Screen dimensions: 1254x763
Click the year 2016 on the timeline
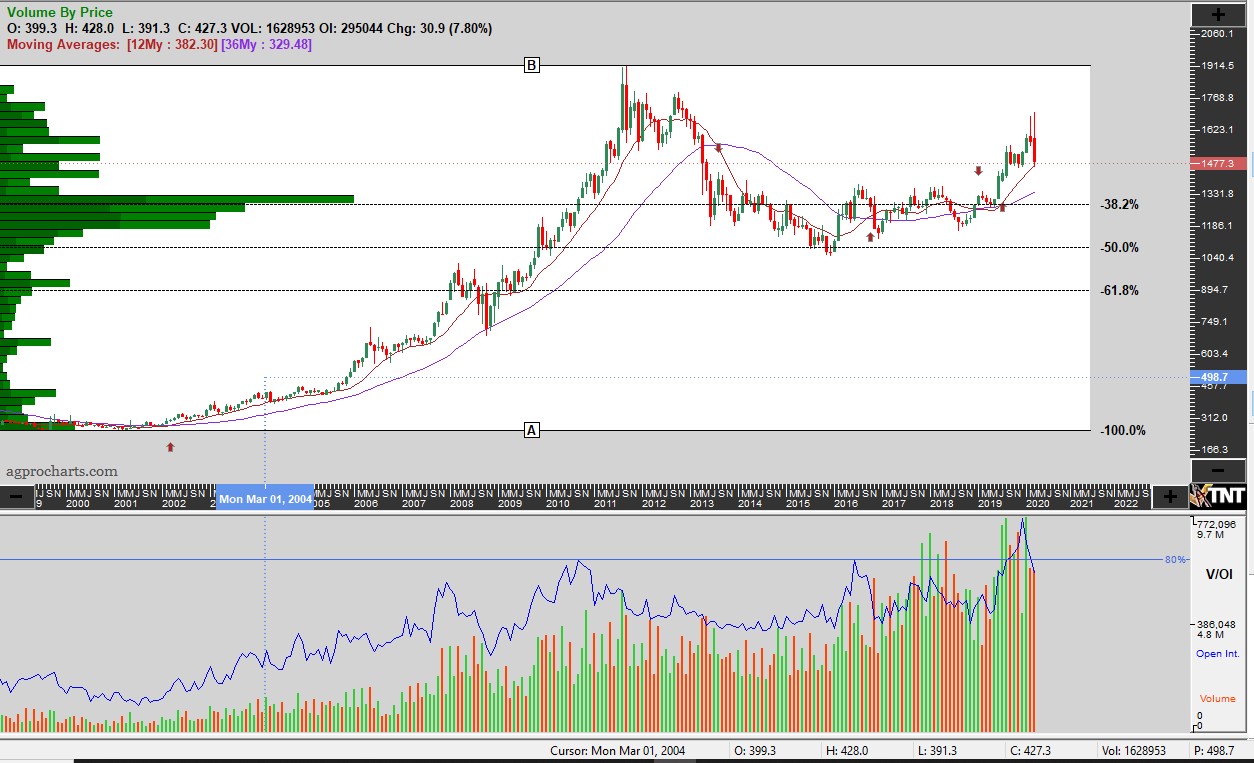(846, 504)
